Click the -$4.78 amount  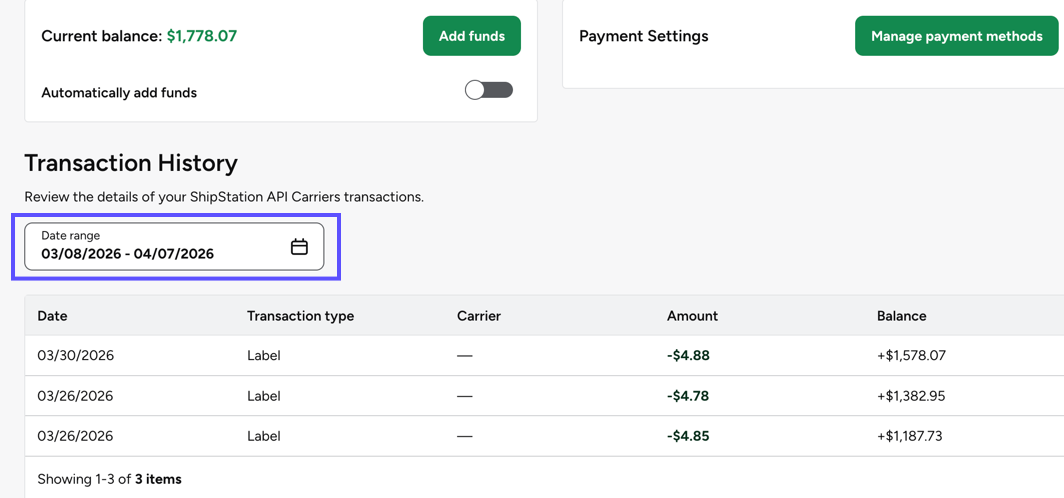coord(688,396)
